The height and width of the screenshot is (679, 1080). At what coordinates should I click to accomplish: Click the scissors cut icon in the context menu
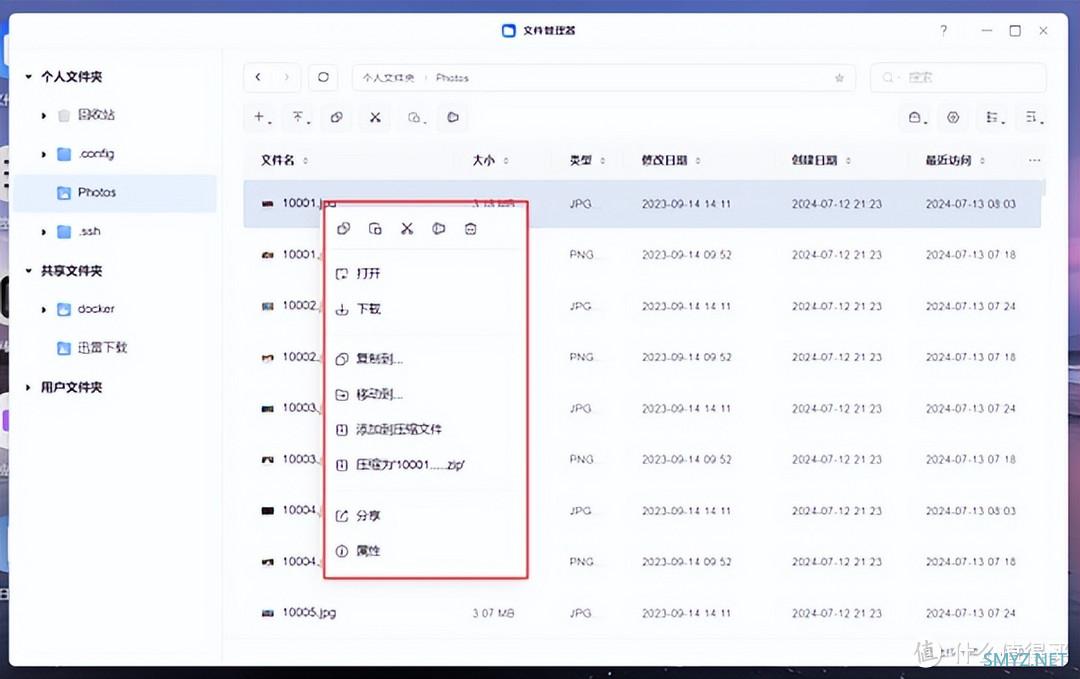(x=407, y=229)
